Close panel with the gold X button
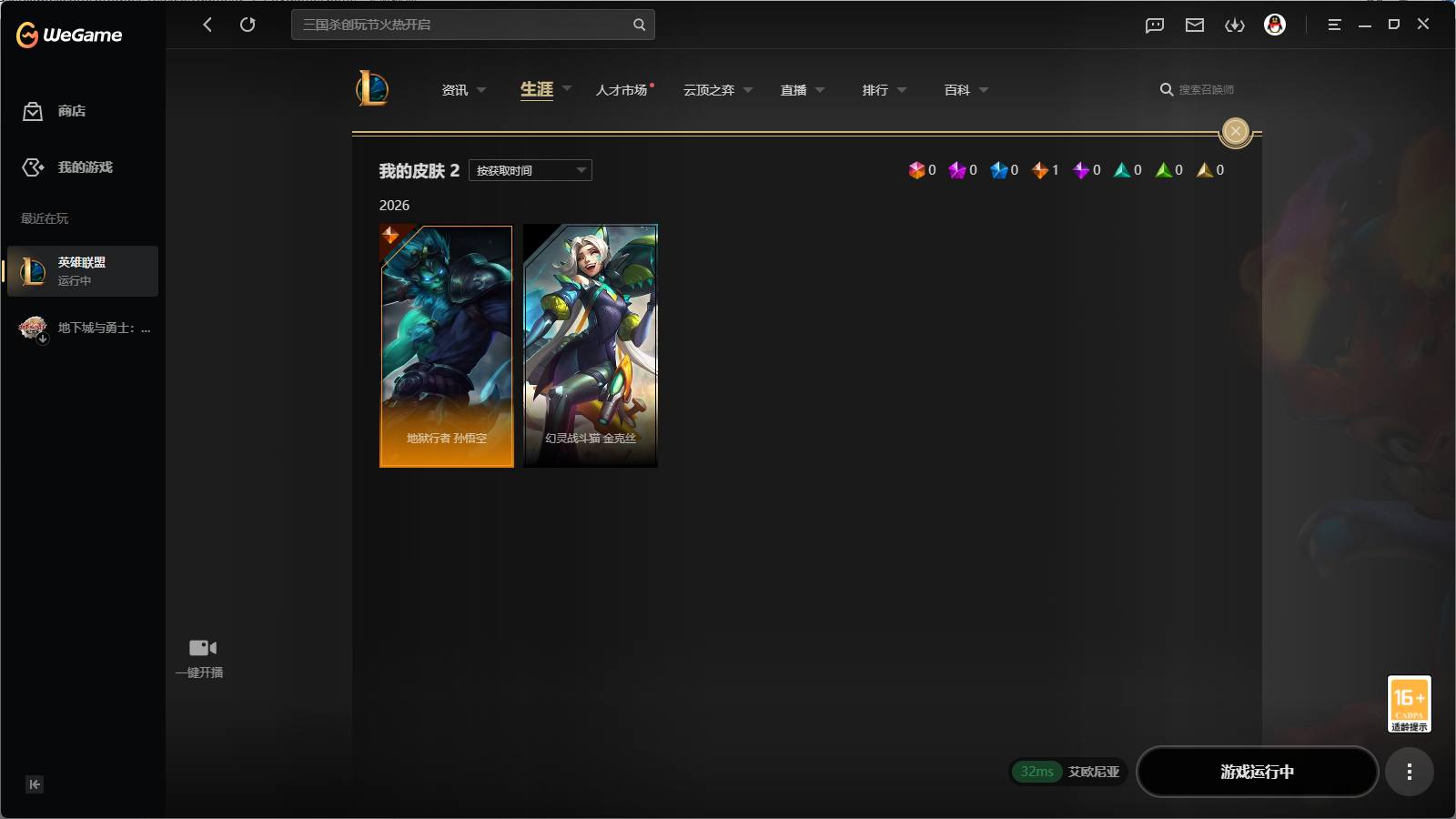 pyautogui.click(x=1236, y=132)
